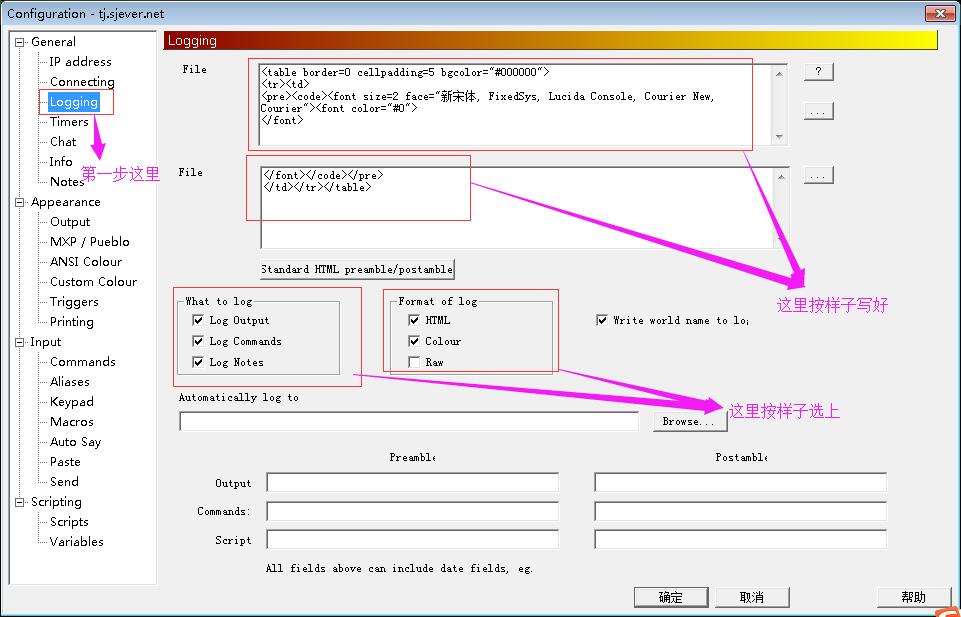Screen dimensions: 961x617
Task: Cancel with the 取消 button
Action: [752, 597]
